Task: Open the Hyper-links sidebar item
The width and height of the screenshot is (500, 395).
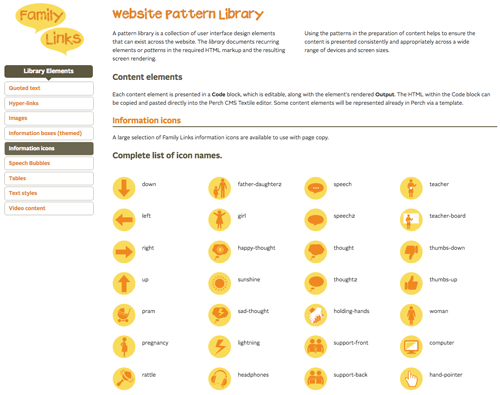Action: tap(49, 103)
